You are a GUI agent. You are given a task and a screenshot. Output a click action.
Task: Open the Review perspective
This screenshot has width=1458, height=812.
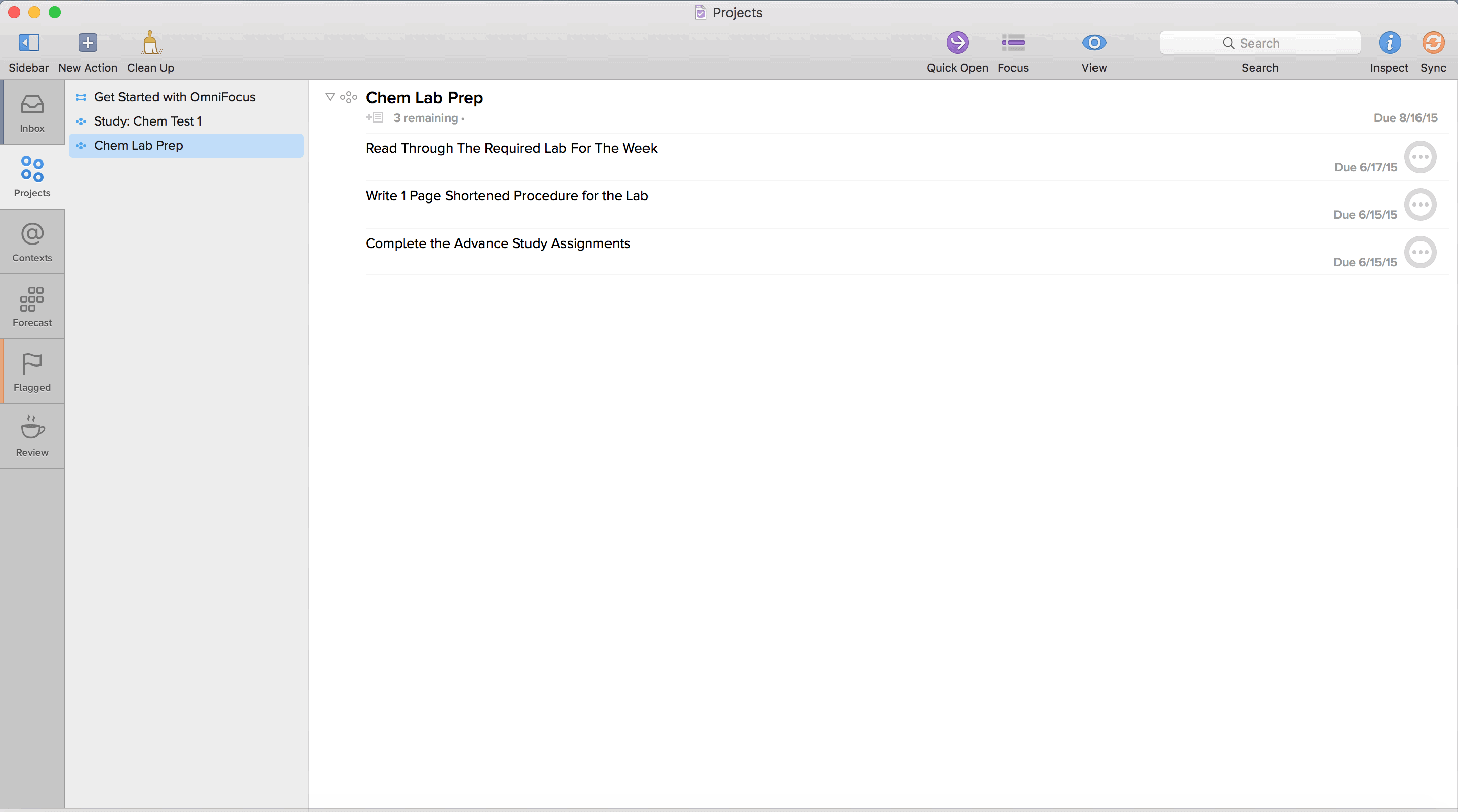32,436
